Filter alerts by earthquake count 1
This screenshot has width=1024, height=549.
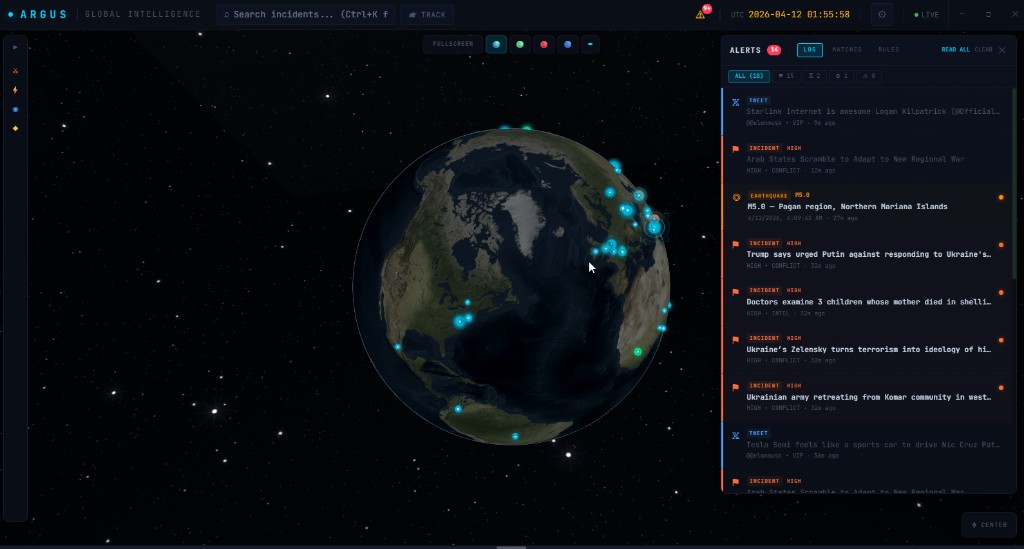coord(842,76)
